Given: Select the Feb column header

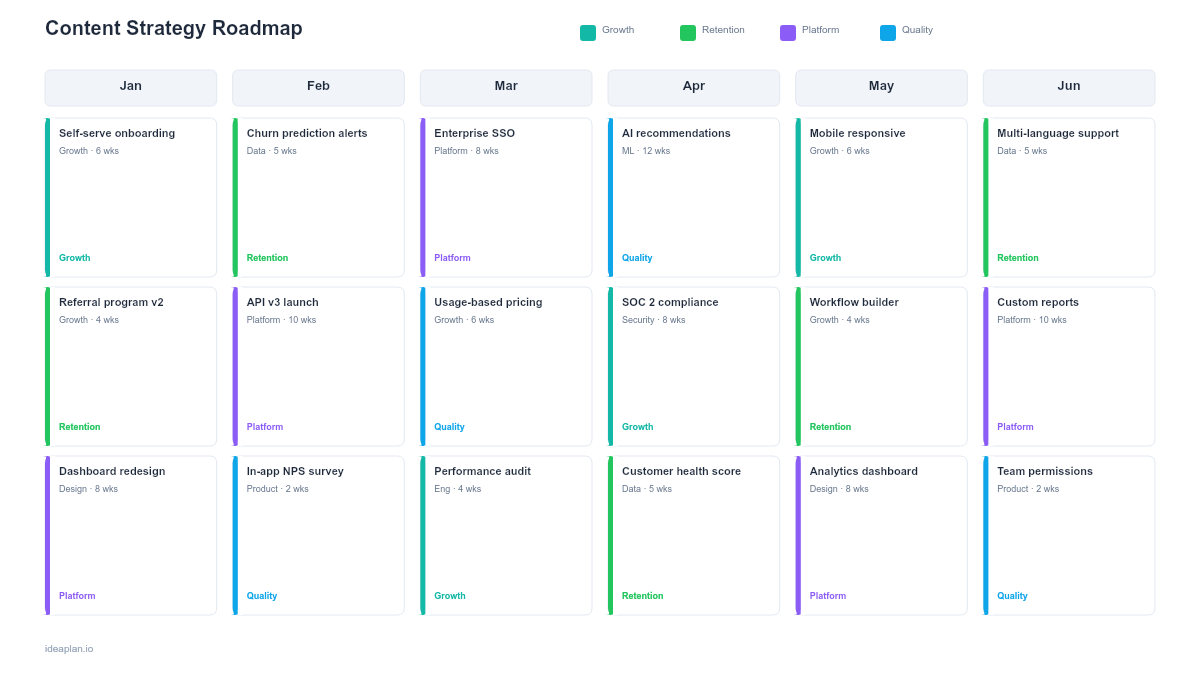Looking at the screenshot, I should pos(318,87).
